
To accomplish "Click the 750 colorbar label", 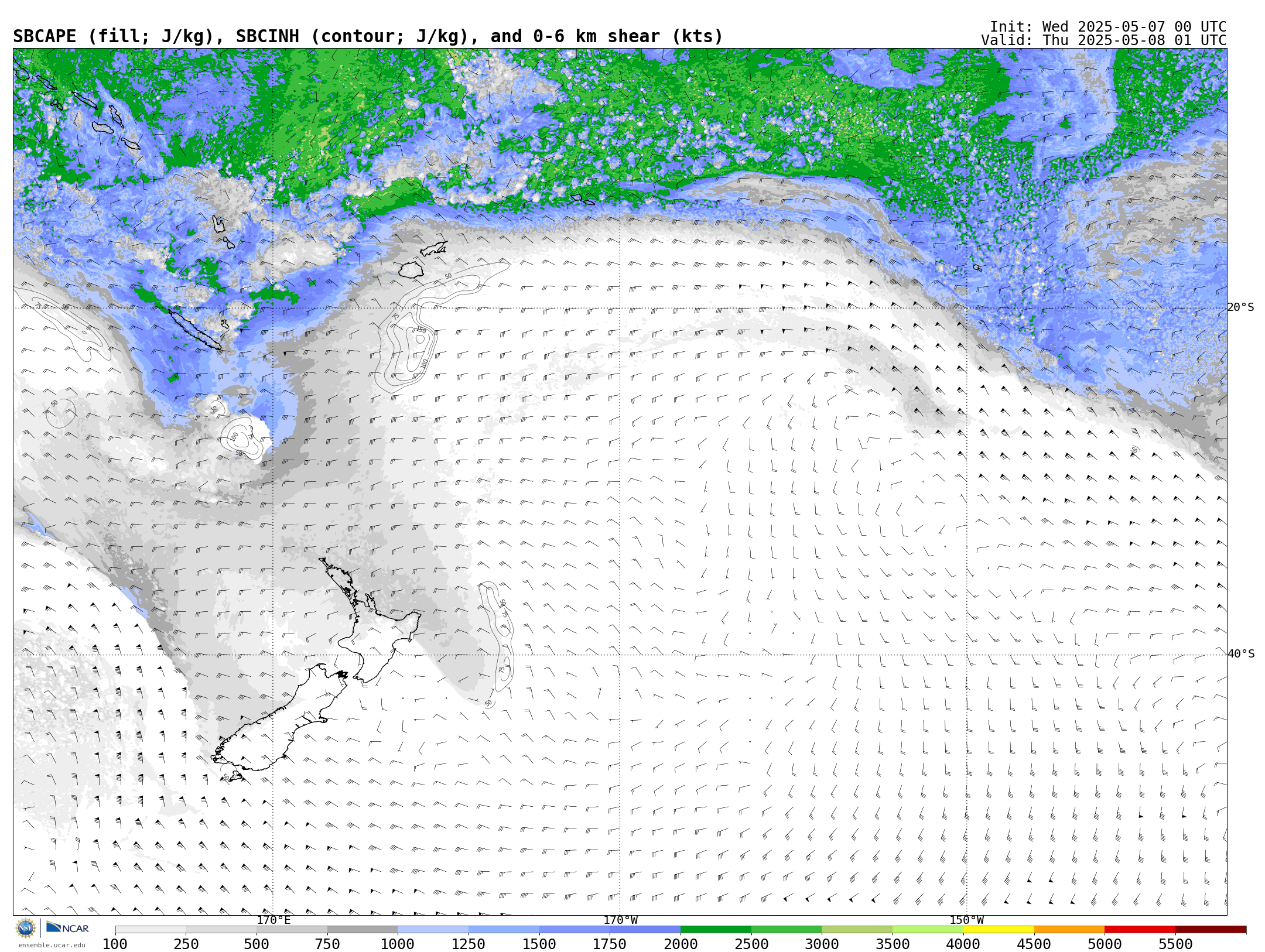I will point(327,944).
